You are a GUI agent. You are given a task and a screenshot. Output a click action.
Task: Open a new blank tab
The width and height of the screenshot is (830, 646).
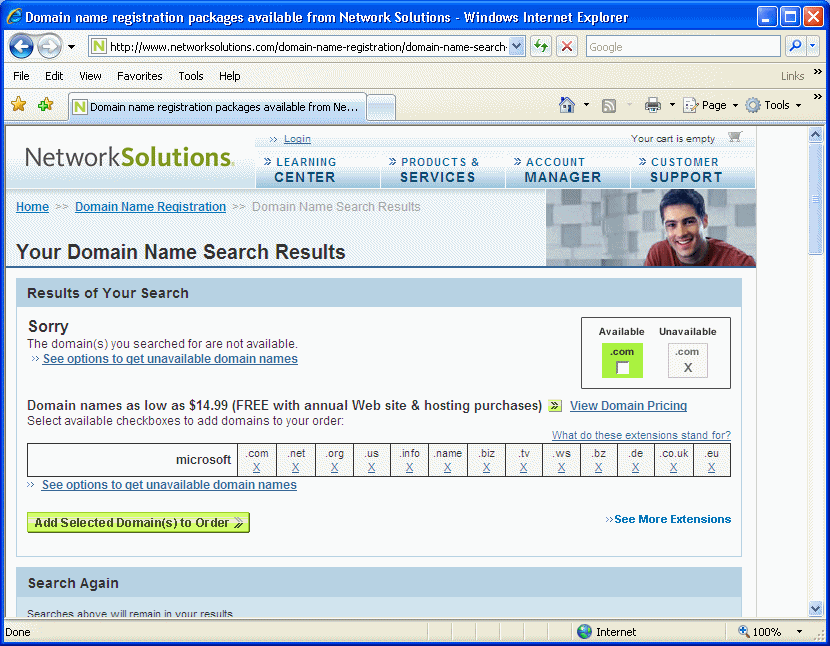381,107
